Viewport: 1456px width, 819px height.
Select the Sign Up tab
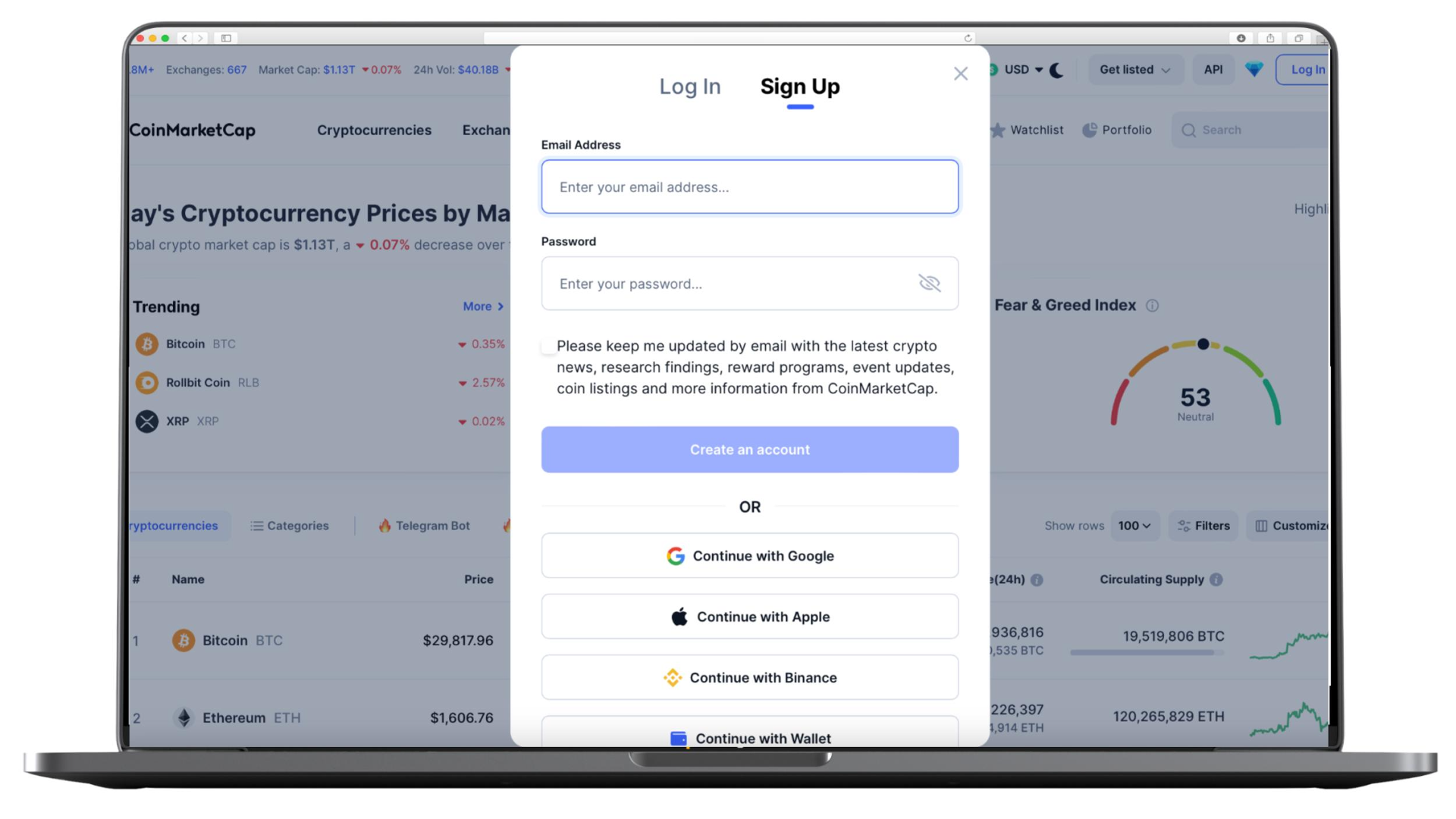(800, 86)
